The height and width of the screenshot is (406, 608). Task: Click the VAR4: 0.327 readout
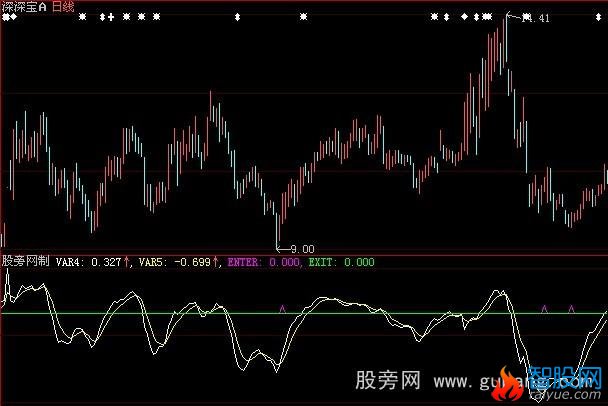pyautogui.click(x=88, y=262)
